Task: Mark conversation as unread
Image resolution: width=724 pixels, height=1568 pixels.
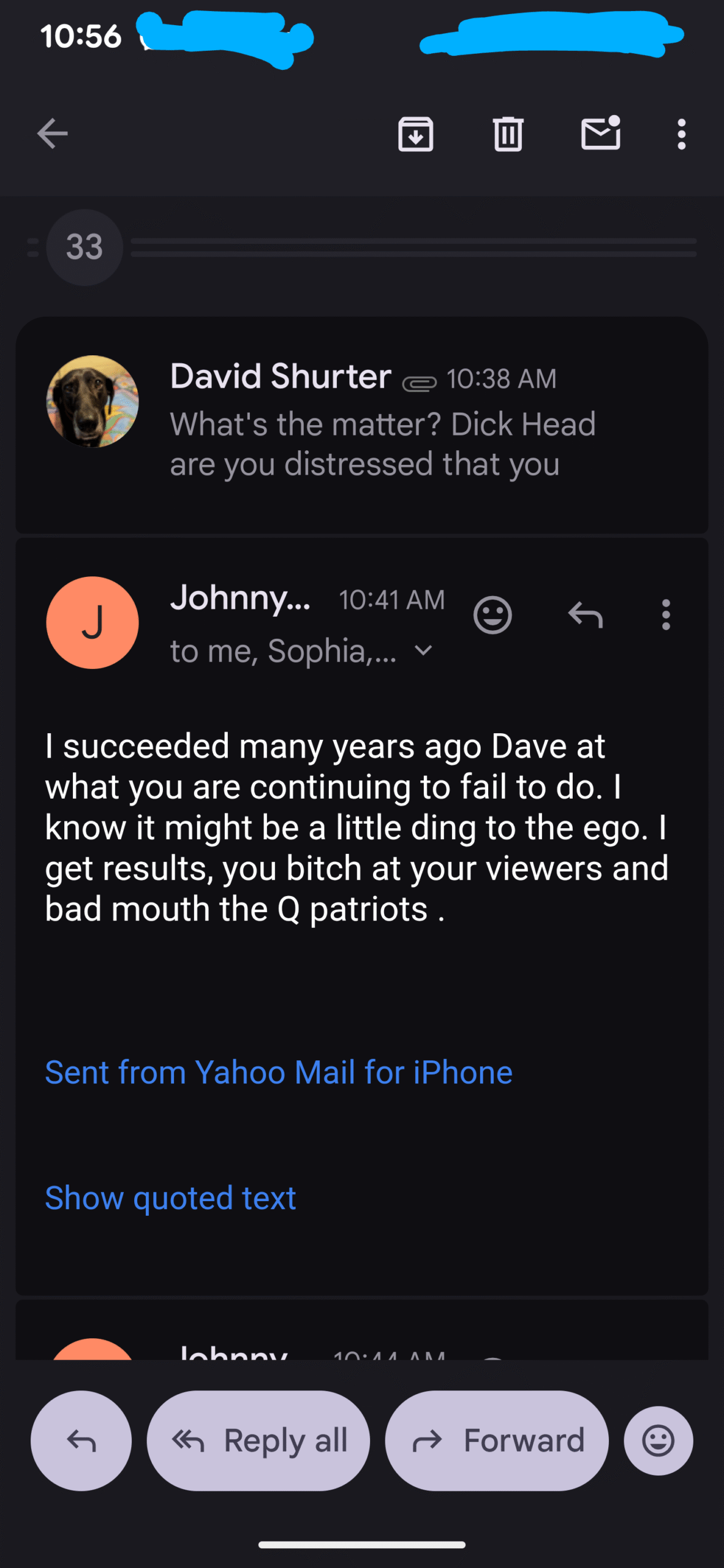Action: (600, 134)
